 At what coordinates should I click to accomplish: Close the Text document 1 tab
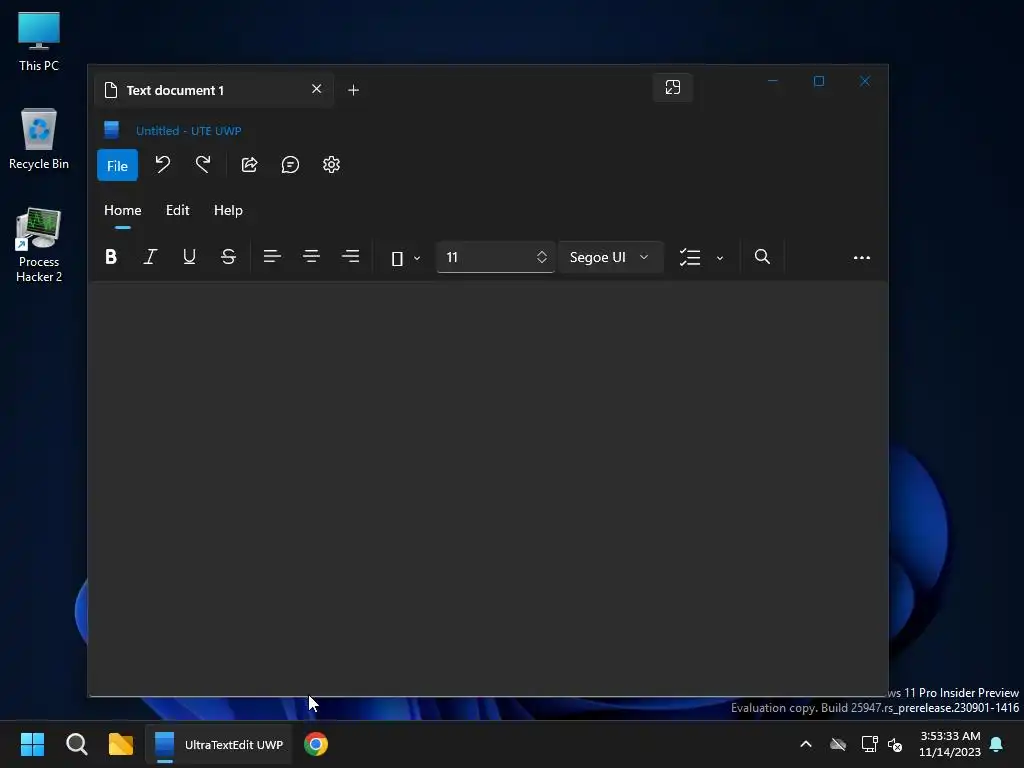(317, 89)
